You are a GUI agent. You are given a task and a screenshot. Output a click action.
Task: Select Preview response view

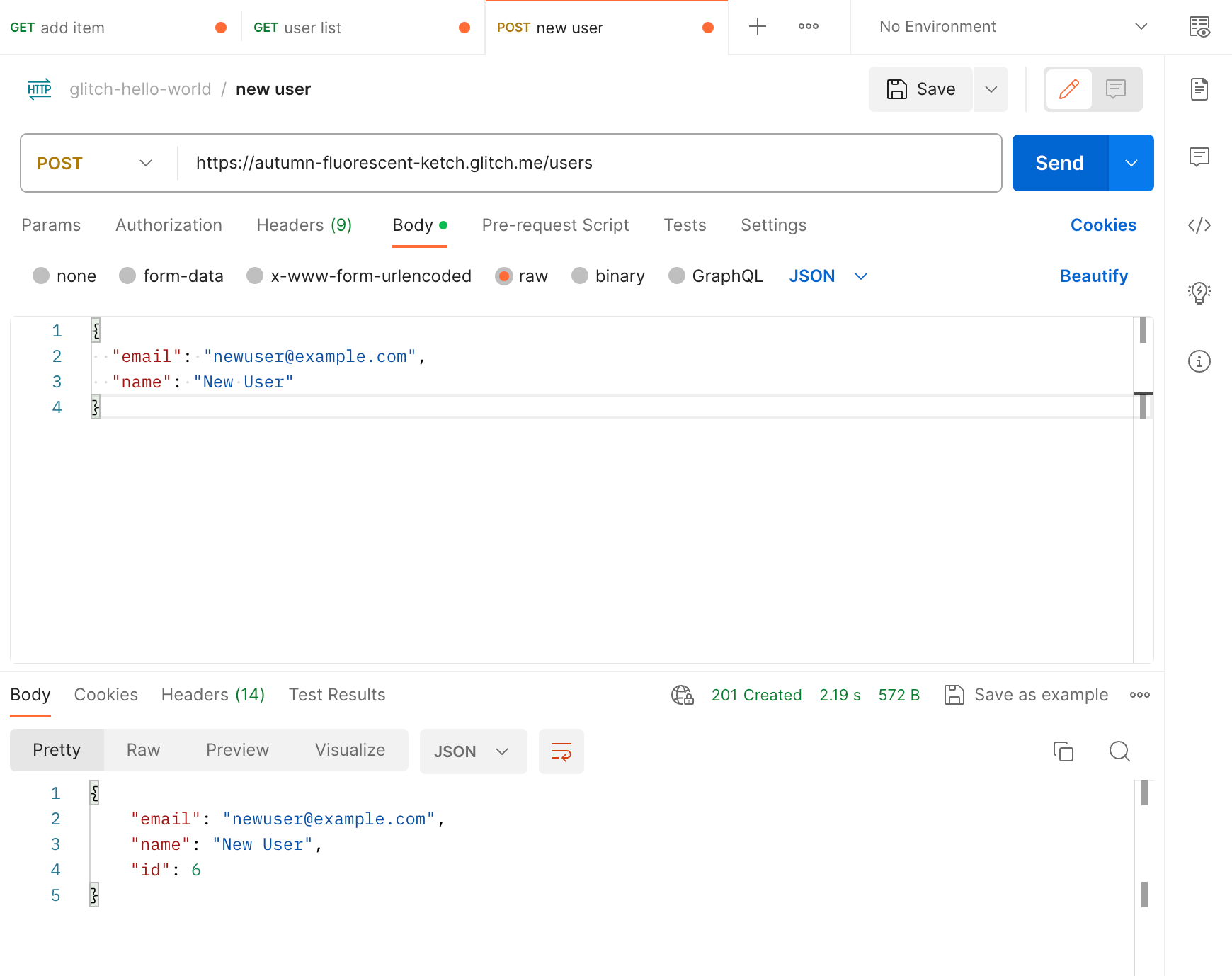pos(237,750)
